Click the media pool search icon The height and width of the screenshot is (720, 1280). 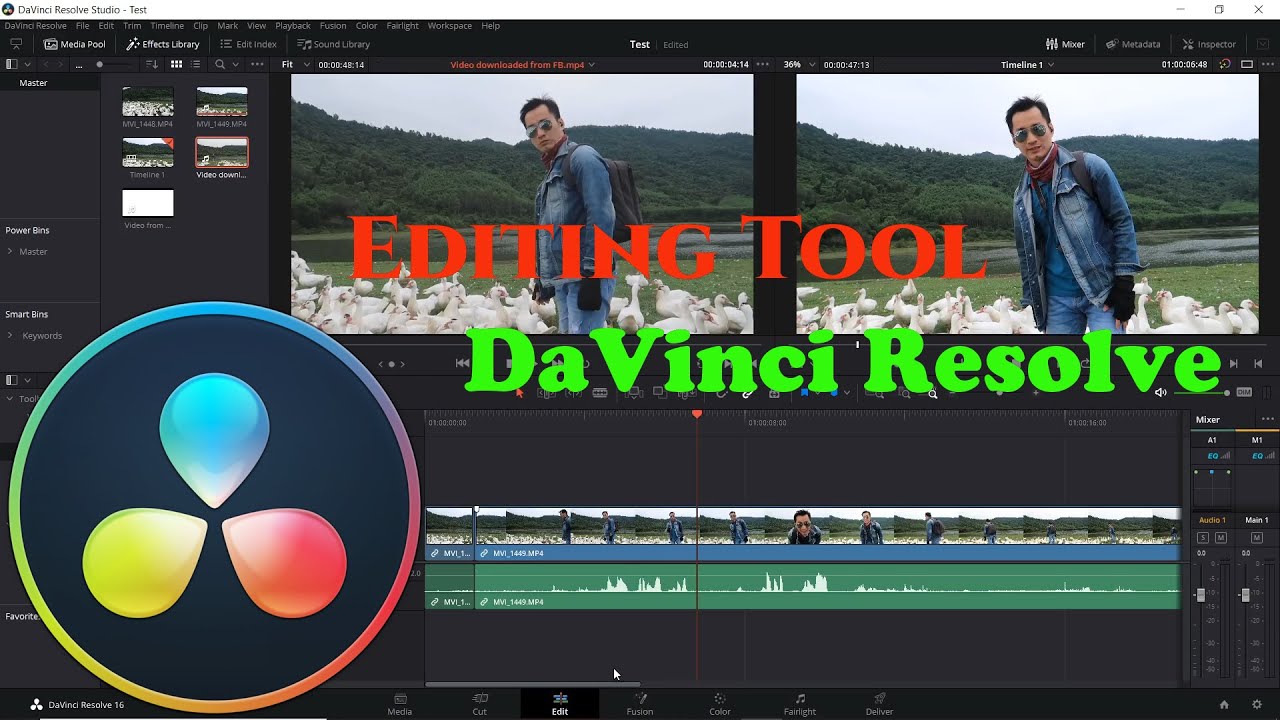coord(220,64)
